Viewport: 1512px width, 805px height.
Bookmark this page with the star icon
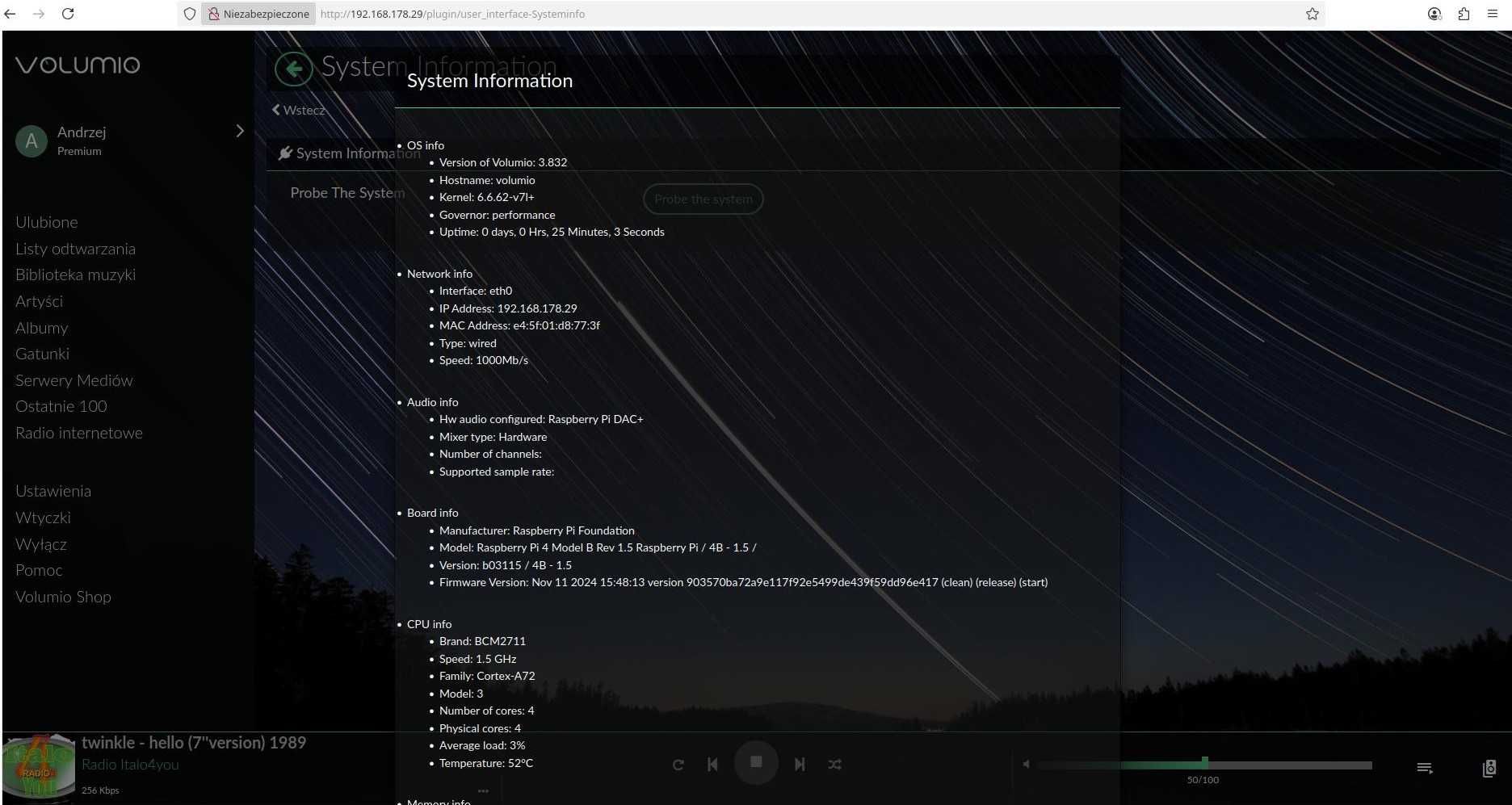point(1312,14)
